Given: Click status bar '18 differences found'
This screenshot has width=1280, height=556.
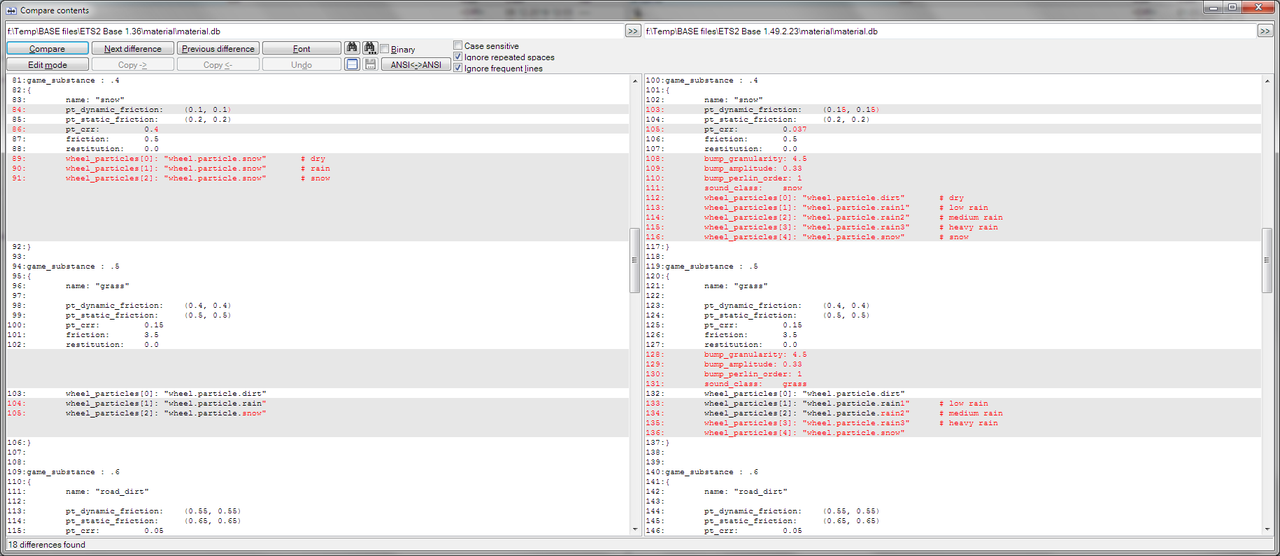Looking at the screenshot, I should click(46, 545).
